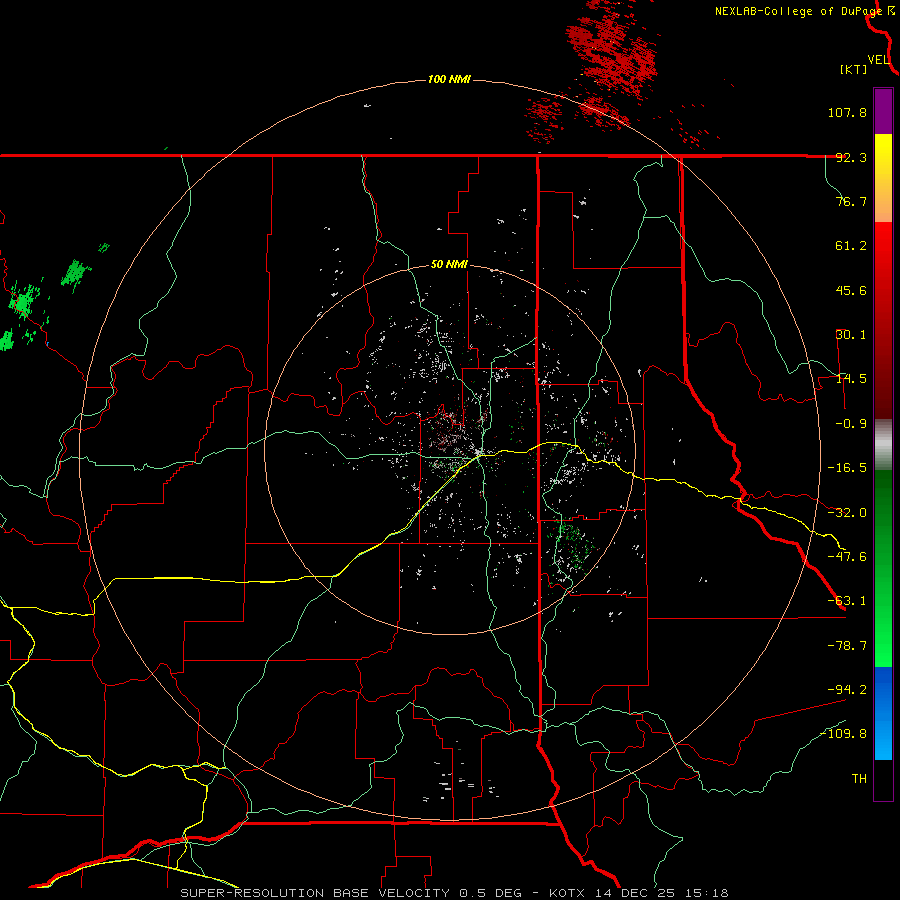Click the NEXLAB-College of DuPage label

798,11
